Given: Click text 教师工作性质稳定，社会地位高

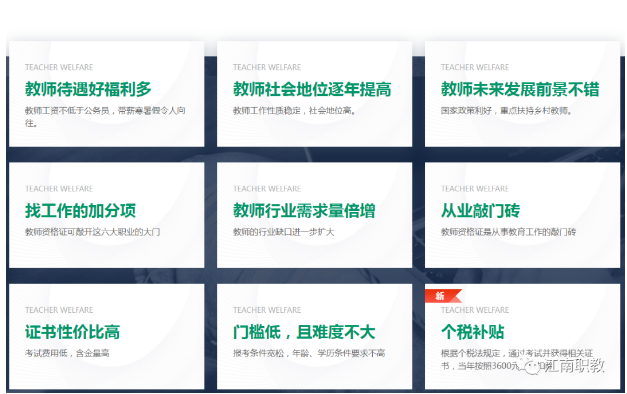Looking at the screenshot, I should pos(294,111).
